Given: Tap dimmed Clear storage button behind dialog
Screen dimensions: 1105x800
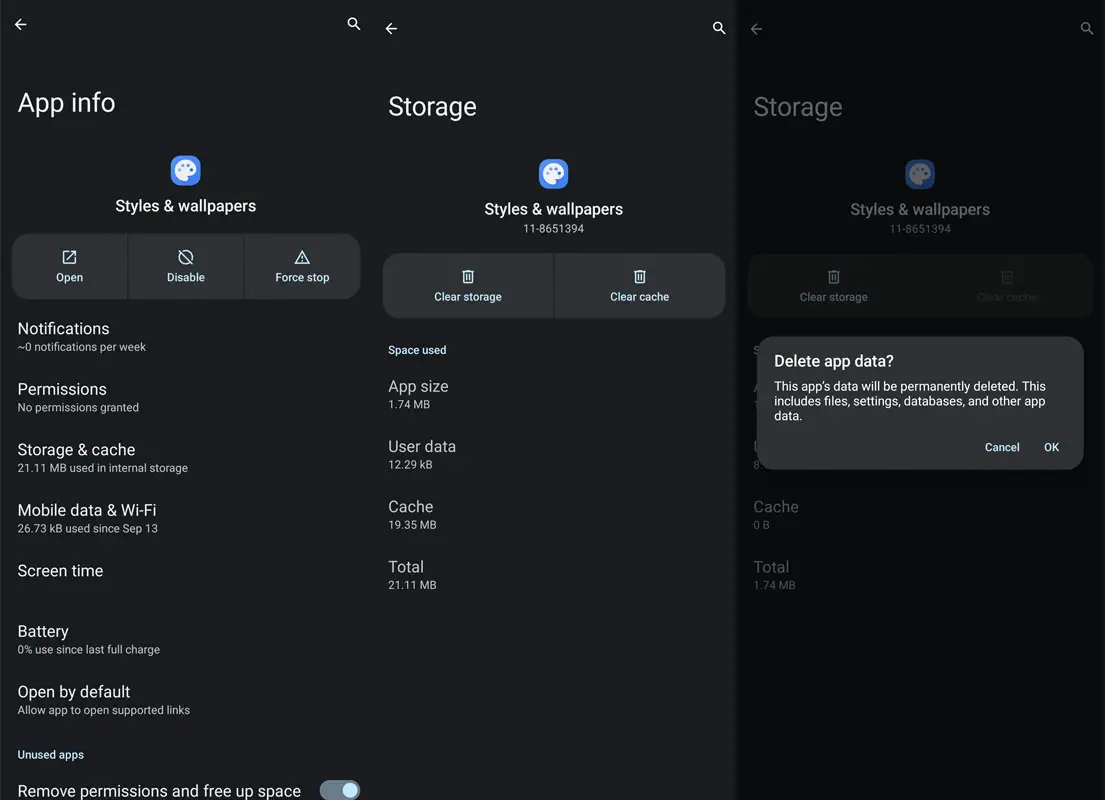Looking at the screenshot, I should (x=834, y=286).
